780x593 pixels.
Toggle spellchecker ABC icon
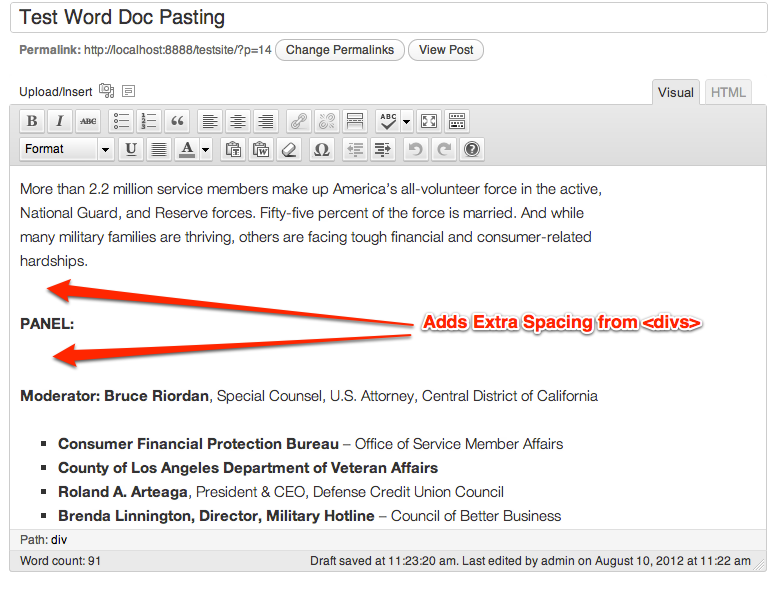[388, 121]
